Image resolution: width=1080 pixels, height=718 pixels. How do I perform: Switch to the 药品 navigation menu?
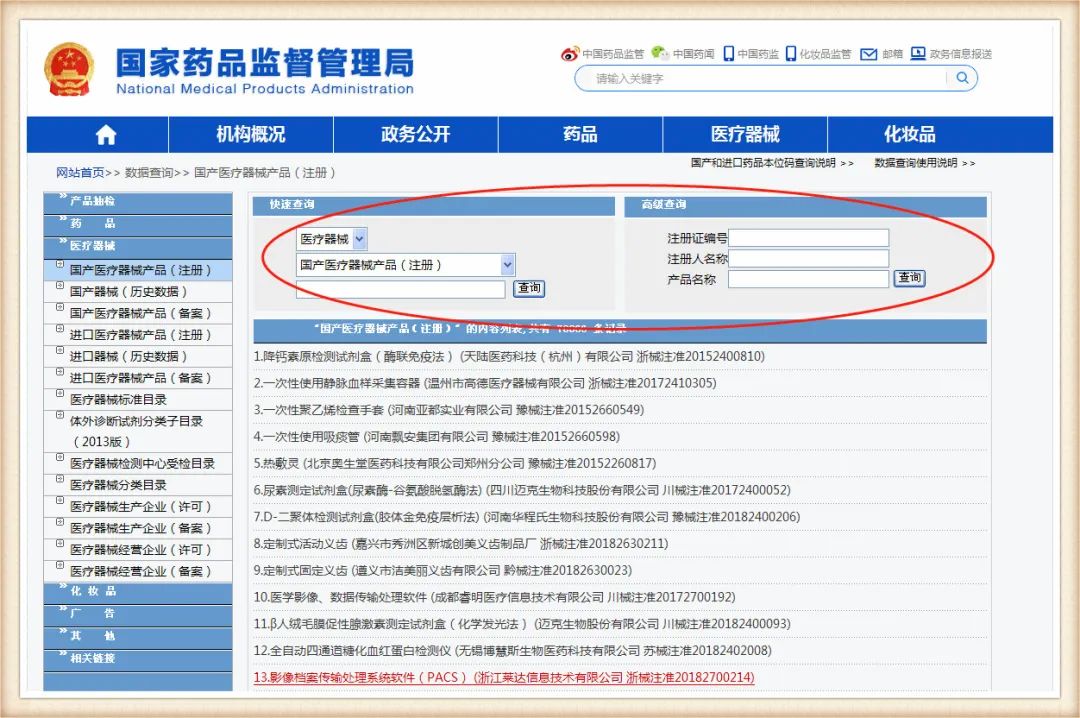pyautogui.click(x=579, y=133)
